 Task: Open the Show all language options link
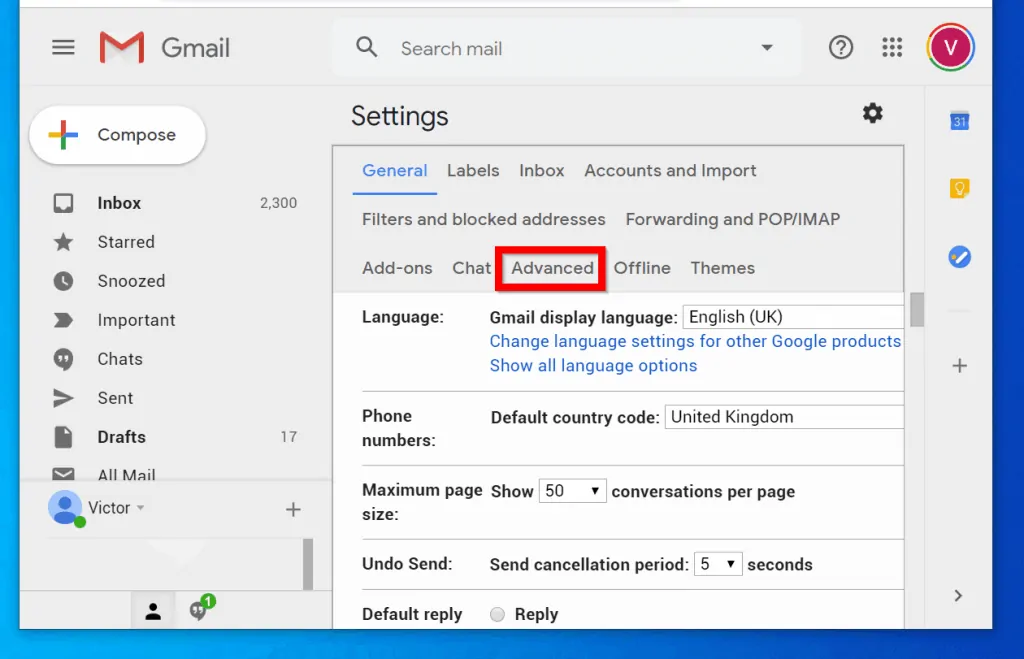593,365
